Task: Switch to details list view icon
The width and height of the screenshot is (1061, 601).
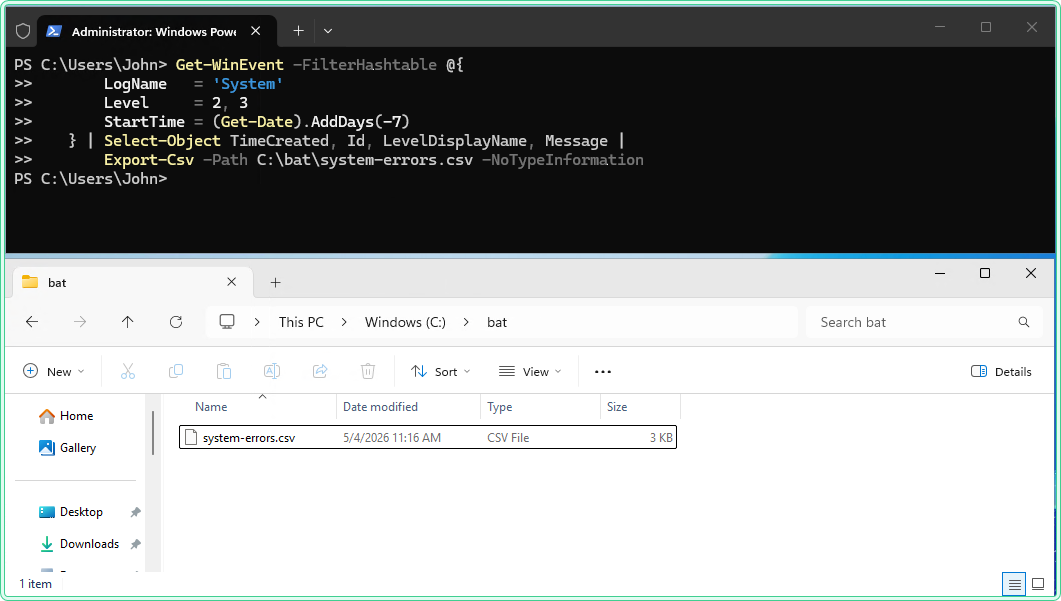Action: (x=1014, y=584)
